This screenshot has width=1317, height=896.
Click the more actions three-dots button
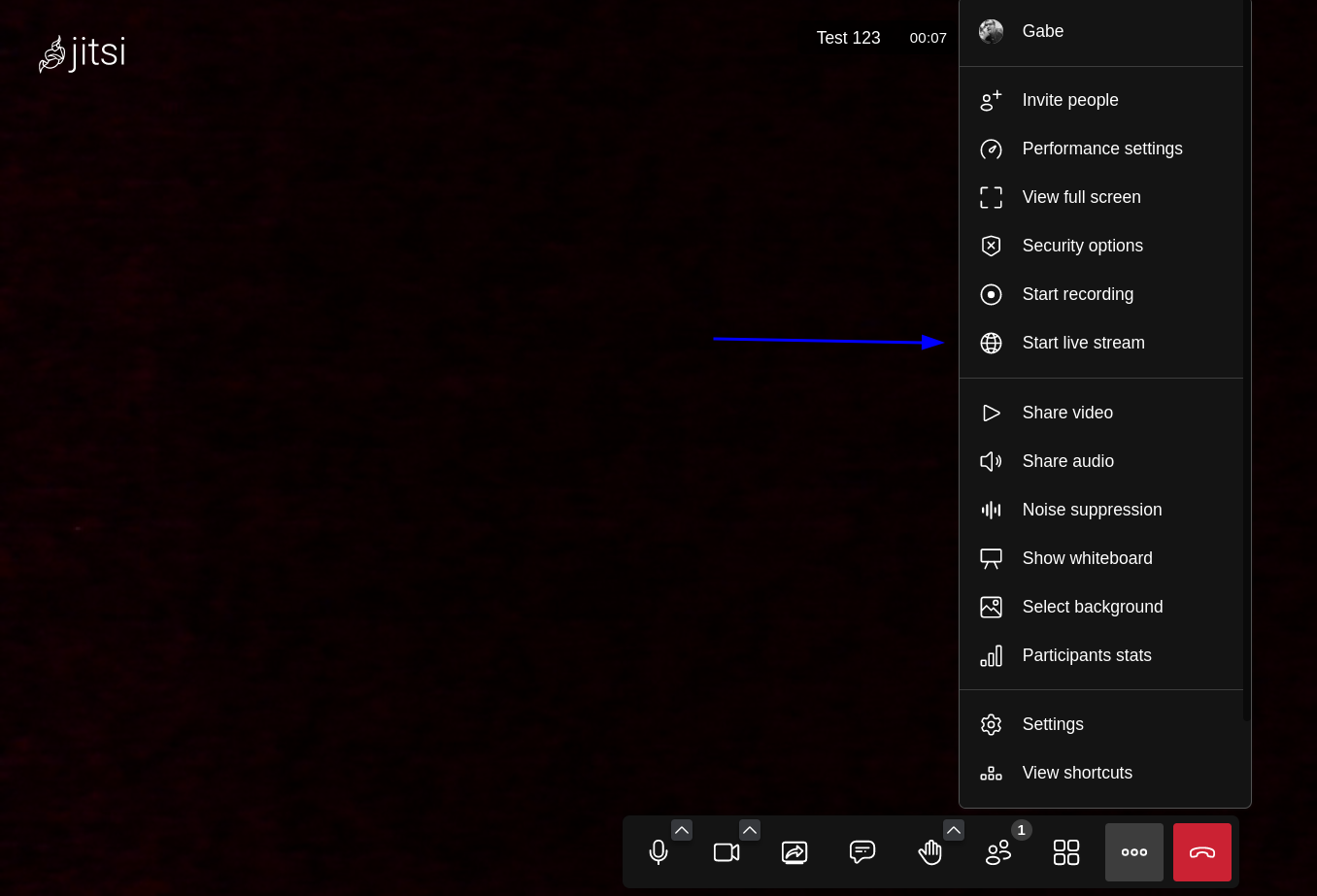pos(1134,852)
